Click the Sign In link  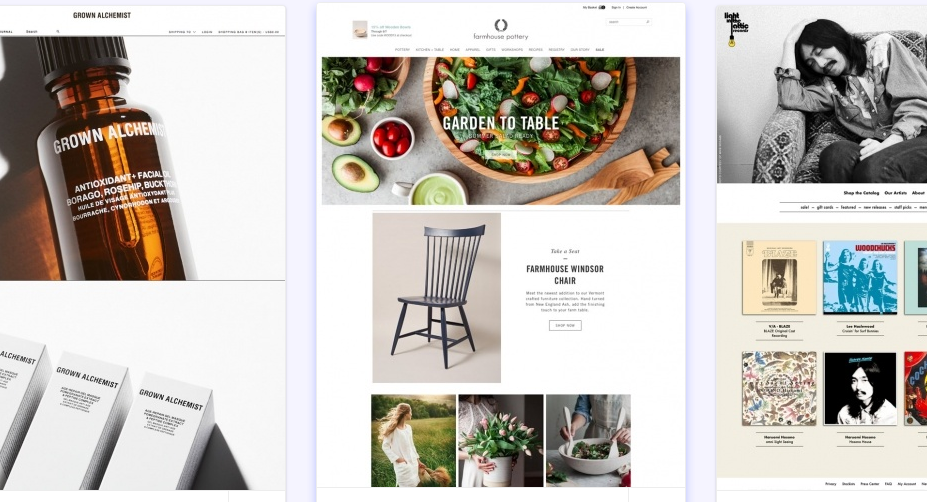coord(616,8)
